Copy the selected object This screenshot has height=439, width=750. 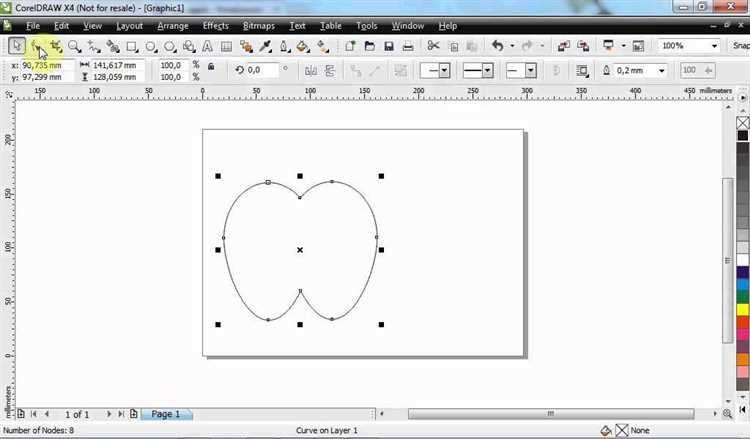tap(453, 46)
